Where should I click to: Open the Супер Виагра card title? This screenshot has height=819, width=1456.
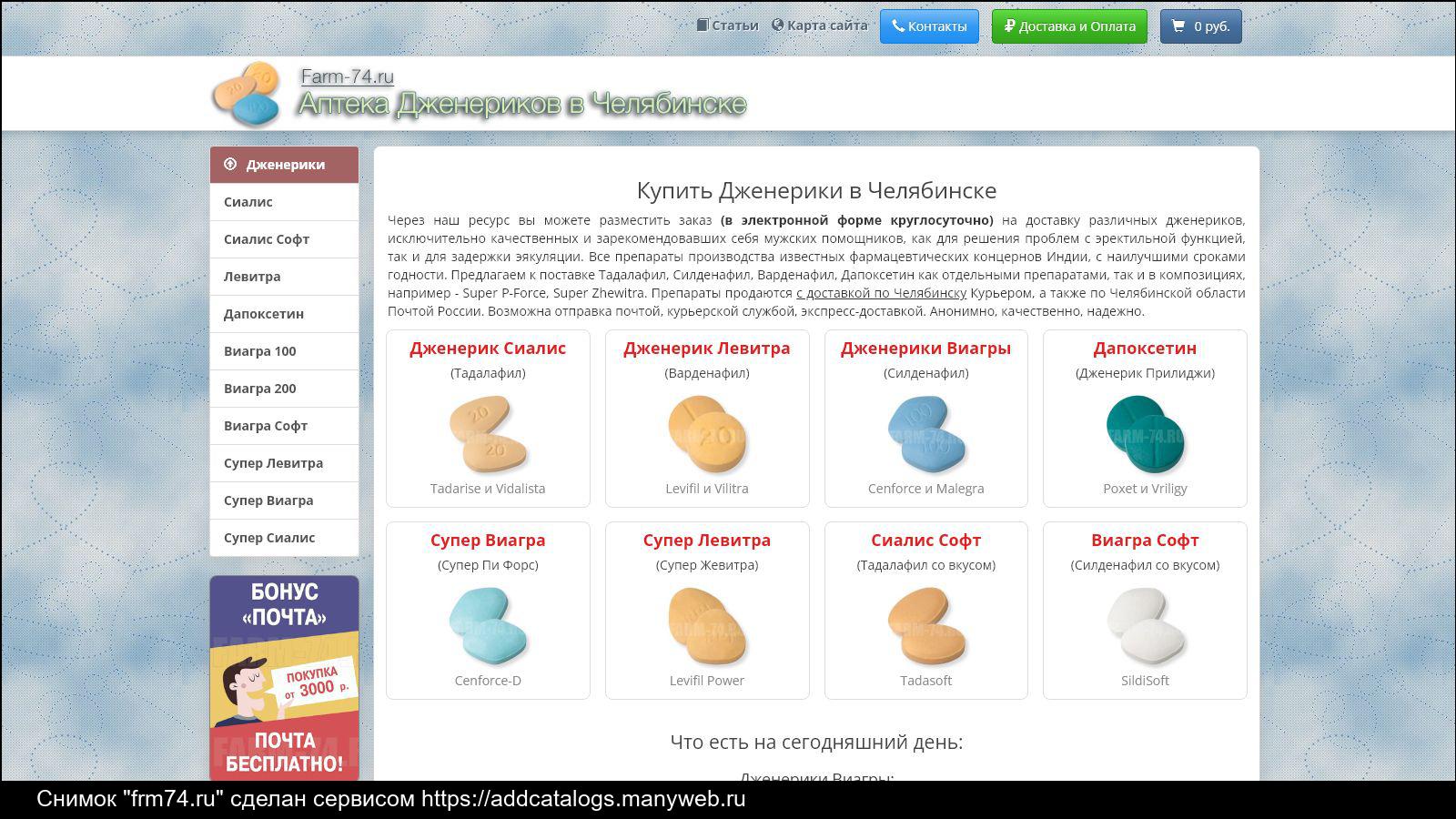(x=488, y=541)
